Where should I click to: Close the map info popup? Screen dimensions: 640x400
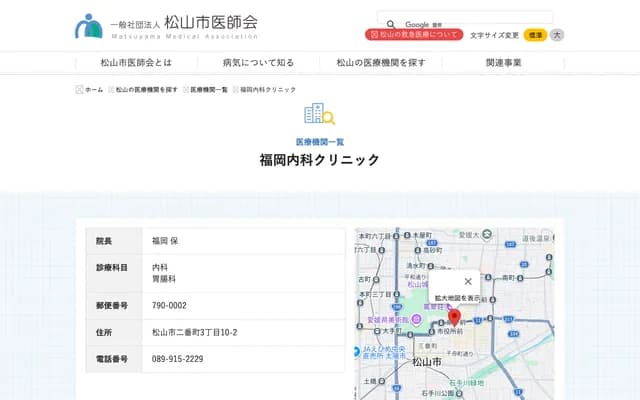[x=468, y=281]
